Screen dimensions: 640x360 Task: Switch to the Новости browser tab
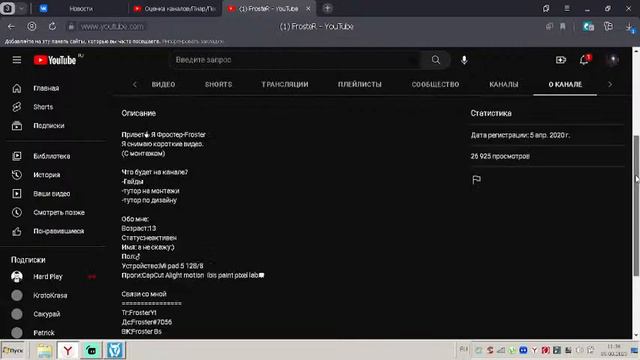click(81, 9)
